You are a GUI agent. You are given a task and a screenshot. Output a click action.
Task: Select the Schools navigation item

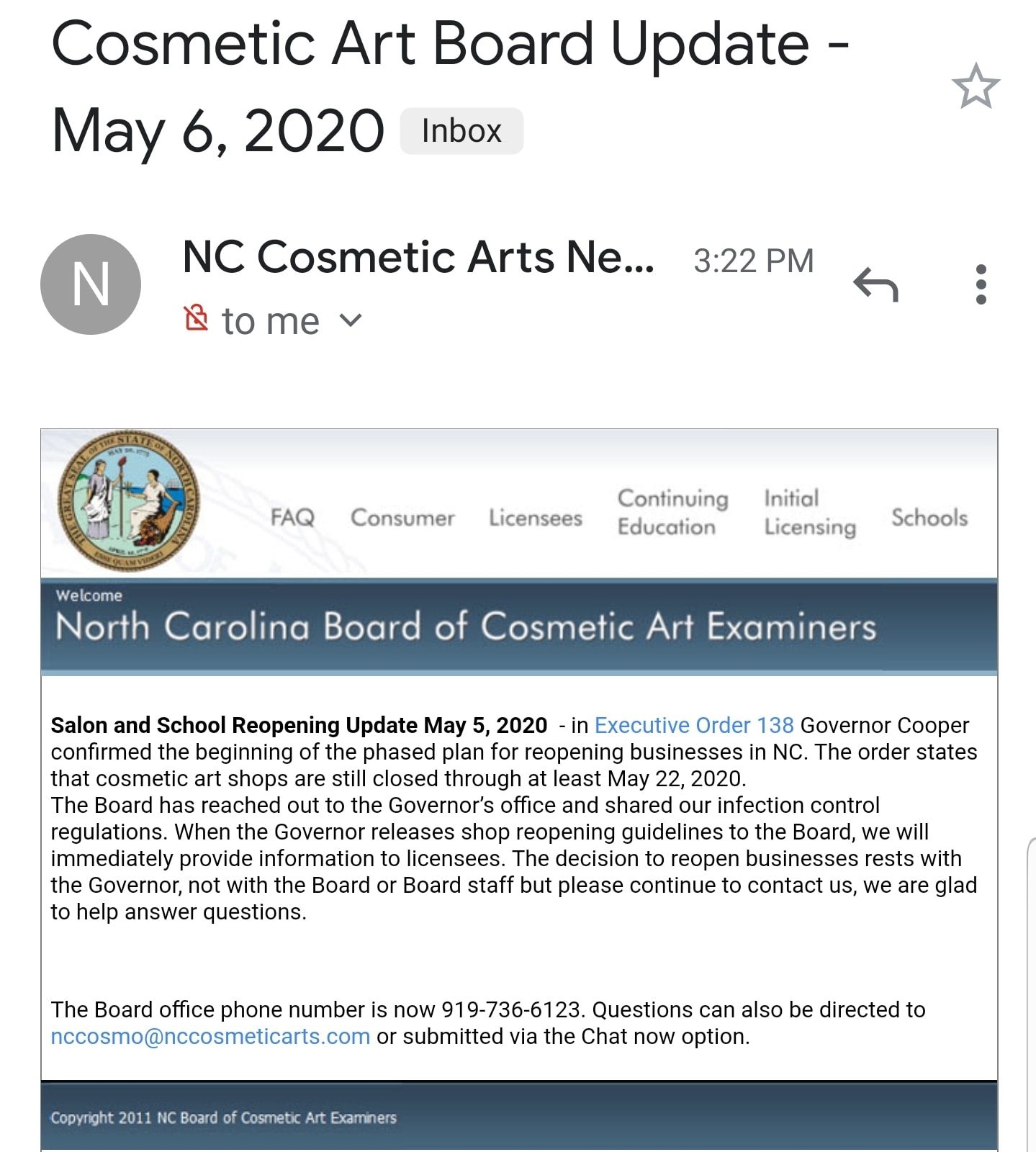[x=929, y=518]
